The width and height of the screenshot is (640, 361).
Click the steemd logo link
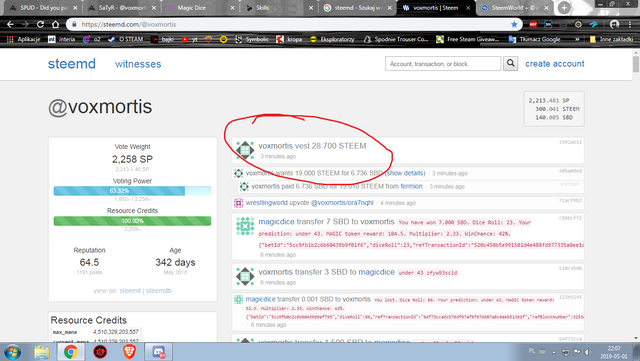72,64
